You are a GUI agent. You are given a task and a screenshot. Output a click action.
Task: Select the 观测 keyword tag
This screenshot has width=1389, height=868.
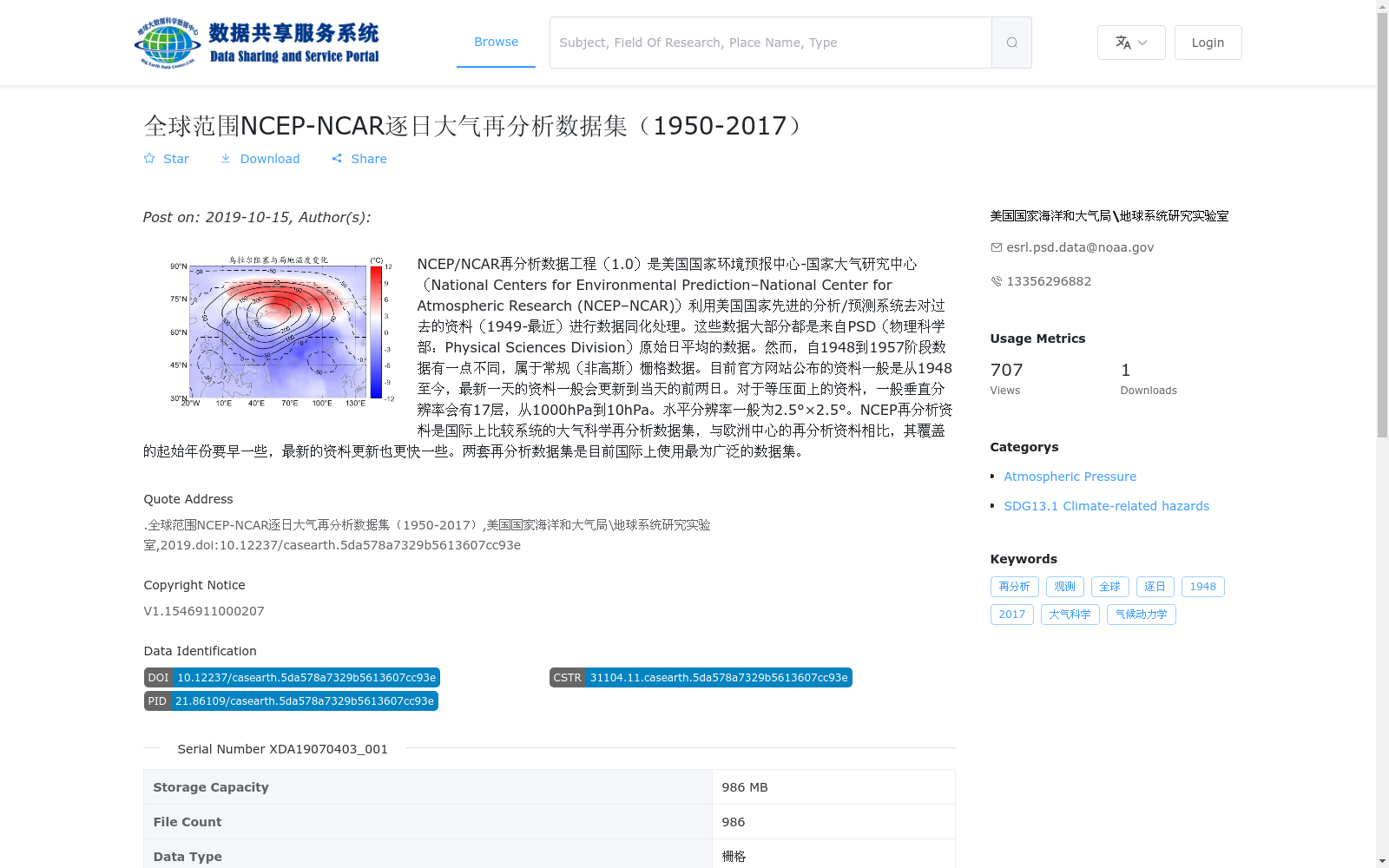[1064, 587]
